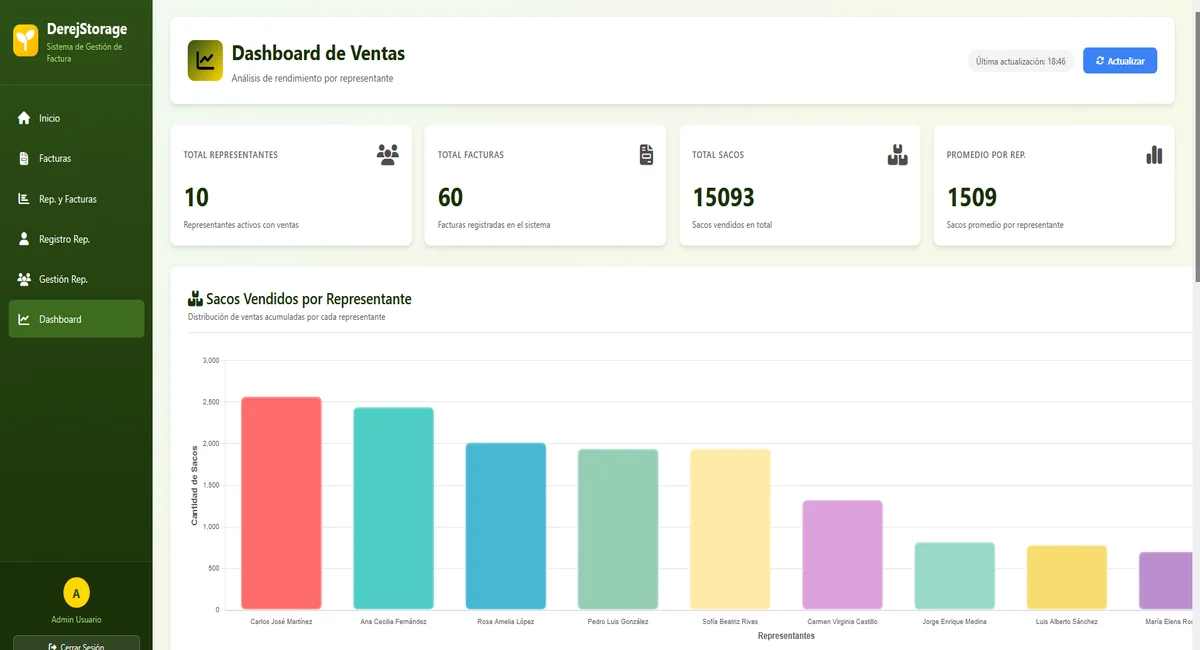Select the Dashboard menu item
1200x650 pixels.
point(76,319)
